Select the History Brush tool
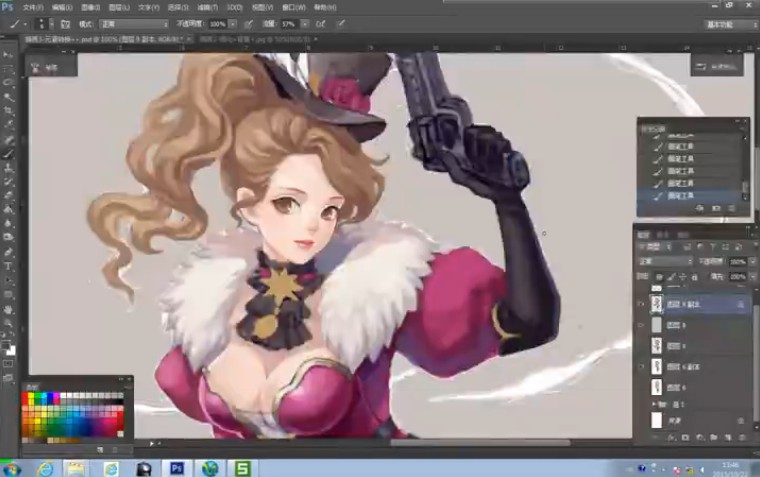 (x=8, y=182)
